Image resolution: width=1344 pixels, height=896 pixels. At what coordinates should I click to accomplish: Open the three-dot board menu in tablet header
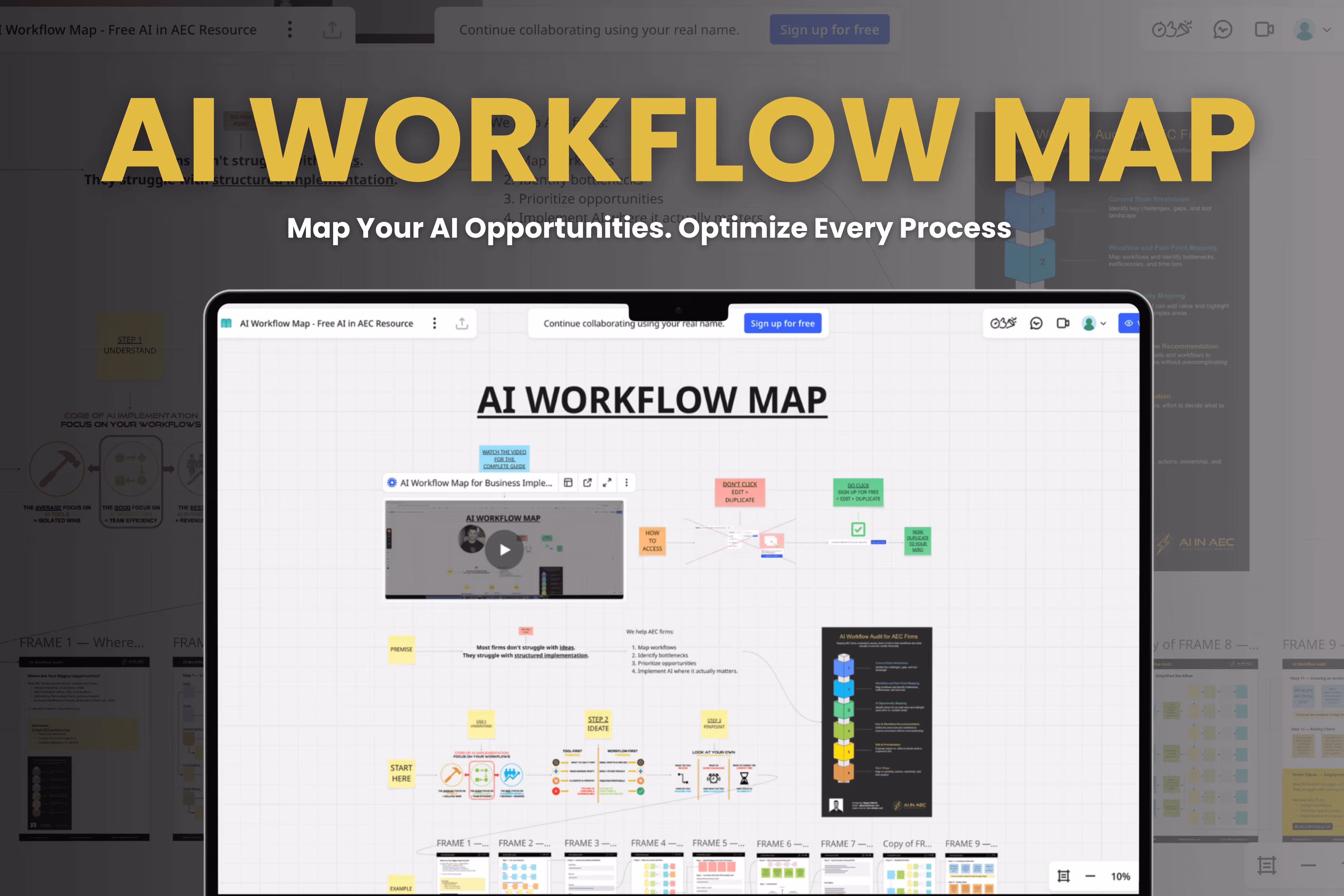(434, 323)
